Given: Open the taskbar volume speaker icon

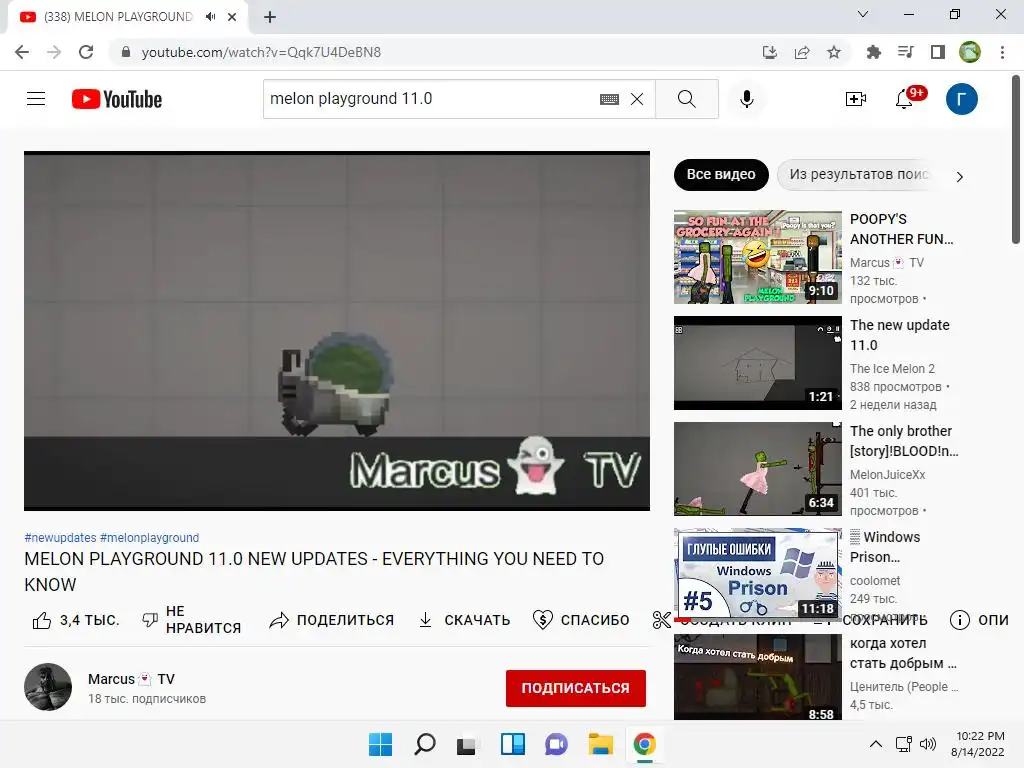Looking at the screenshot, I should tap(927, 744).
